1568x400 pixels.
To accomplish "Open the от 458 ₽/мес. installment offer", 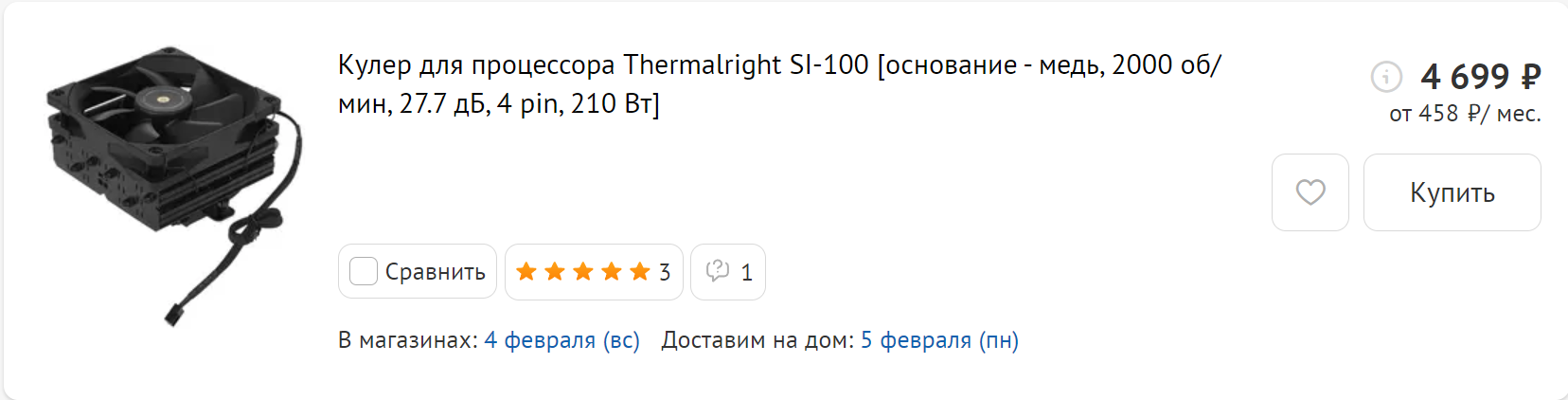I will point(1464,114).
